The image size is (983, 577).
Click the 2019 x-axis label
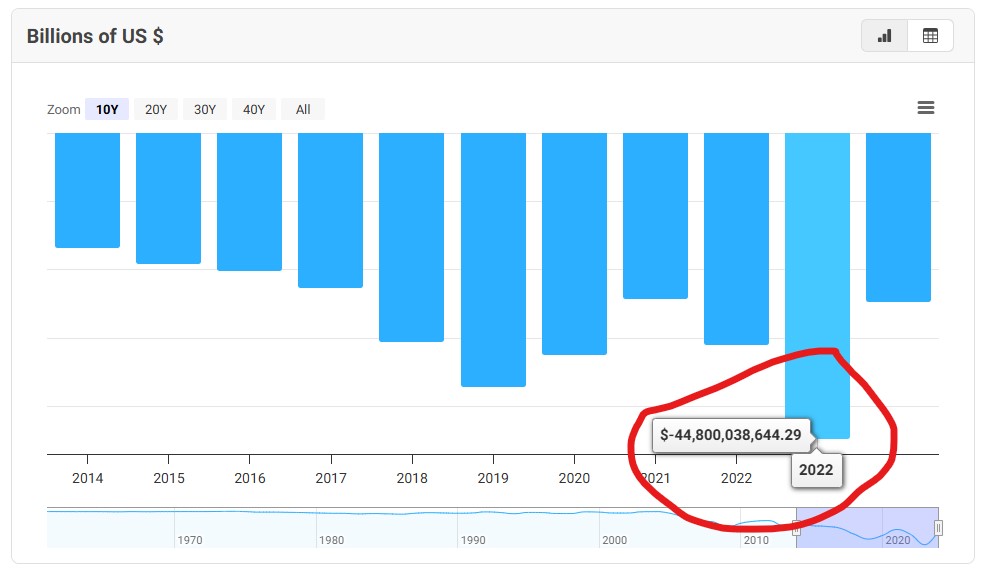[x=493, y=479]
